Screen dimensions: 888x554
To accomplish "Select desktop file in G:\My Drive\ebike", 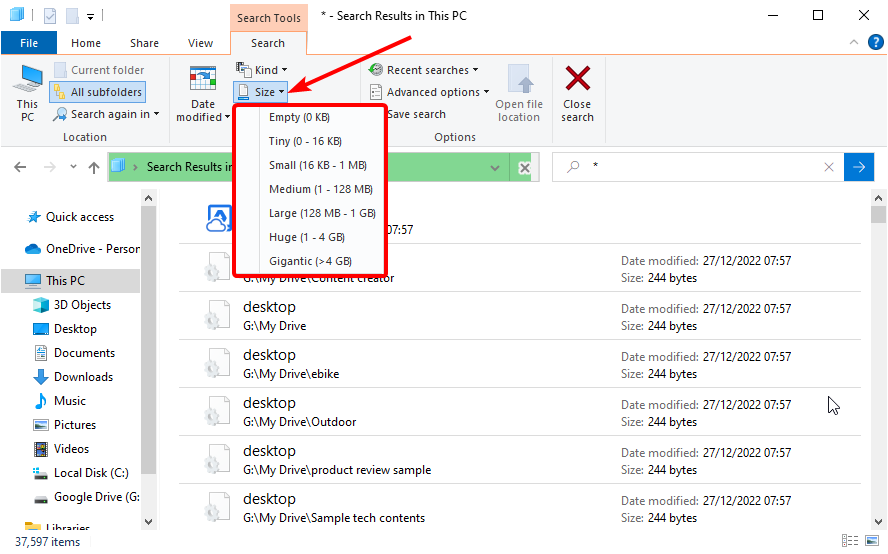I will [520, 364].
